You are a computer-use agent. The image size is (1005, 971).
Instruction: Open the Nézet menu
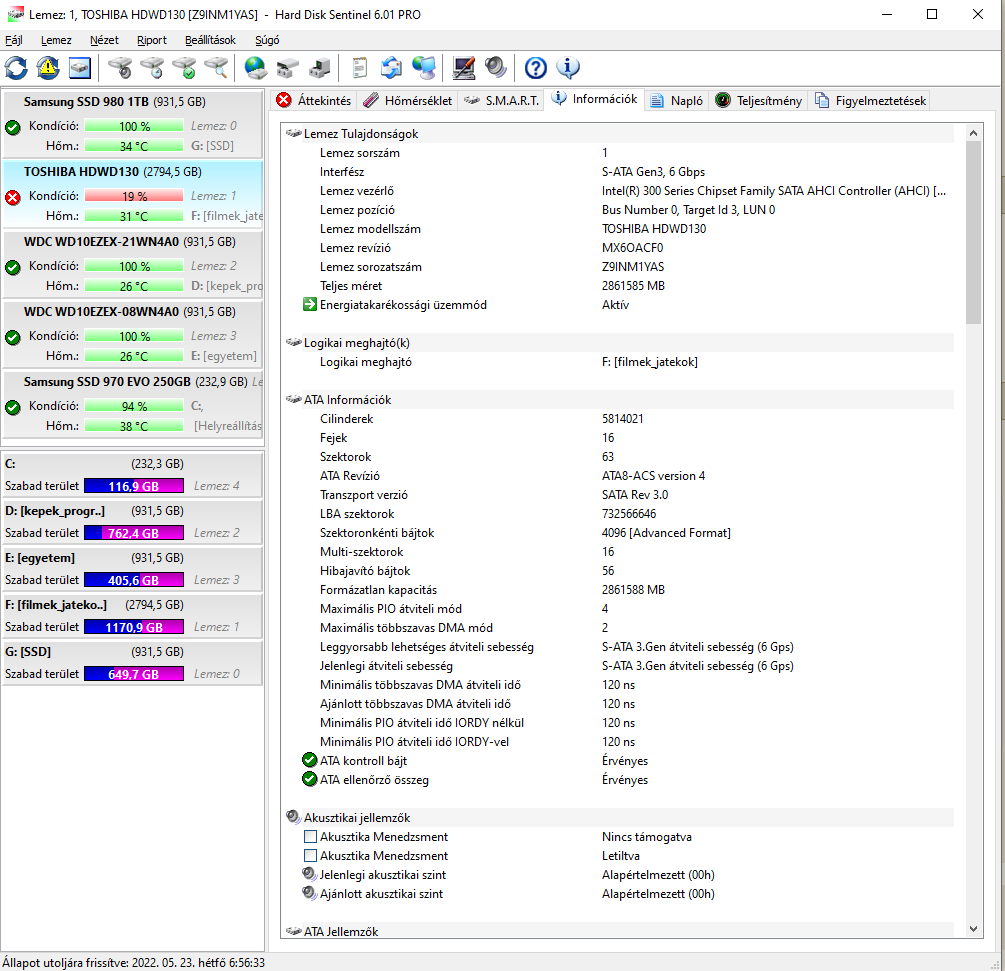pos(104,40)
